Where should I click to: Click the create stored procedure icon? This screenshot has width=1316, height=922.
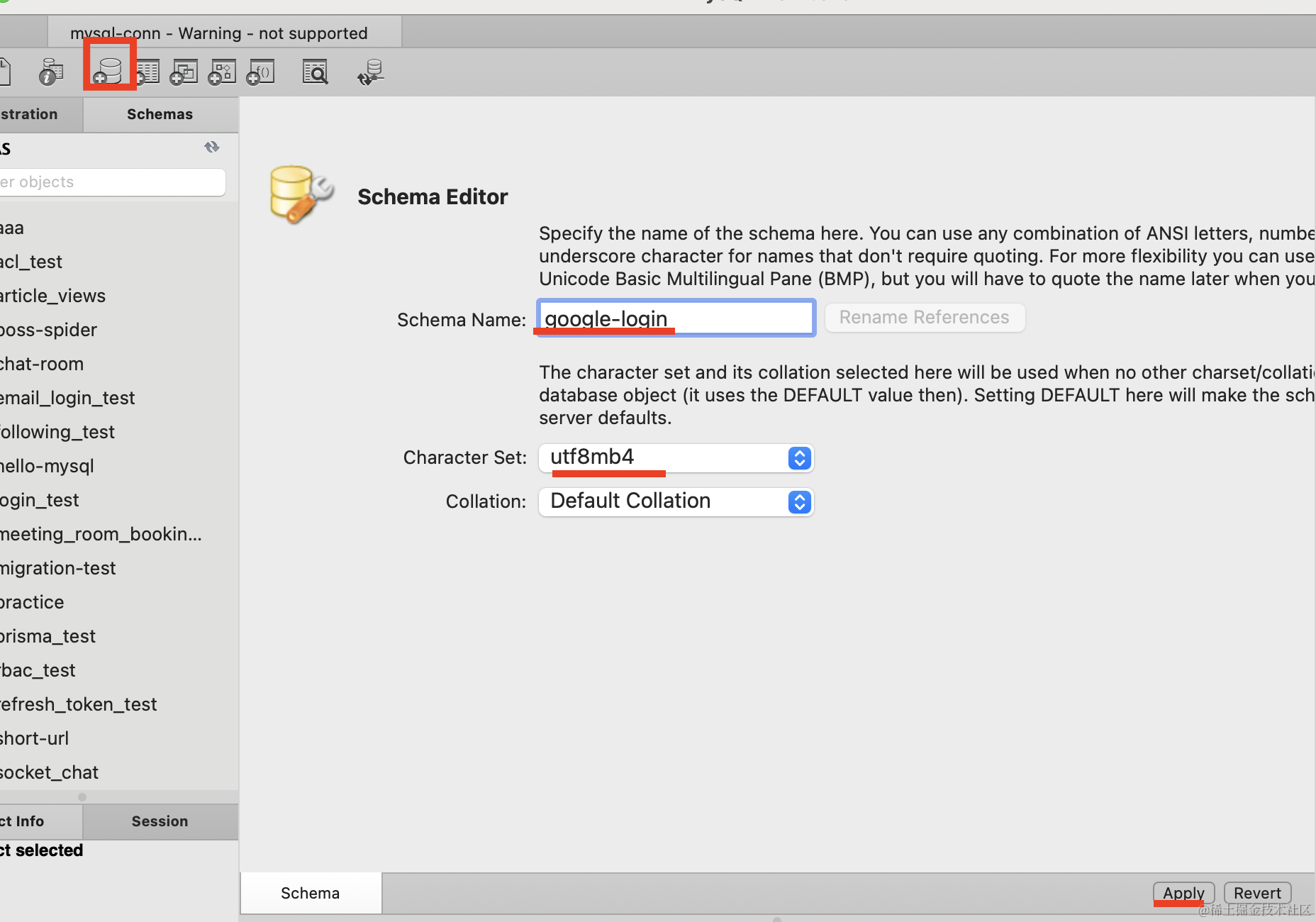pos(222,72)
